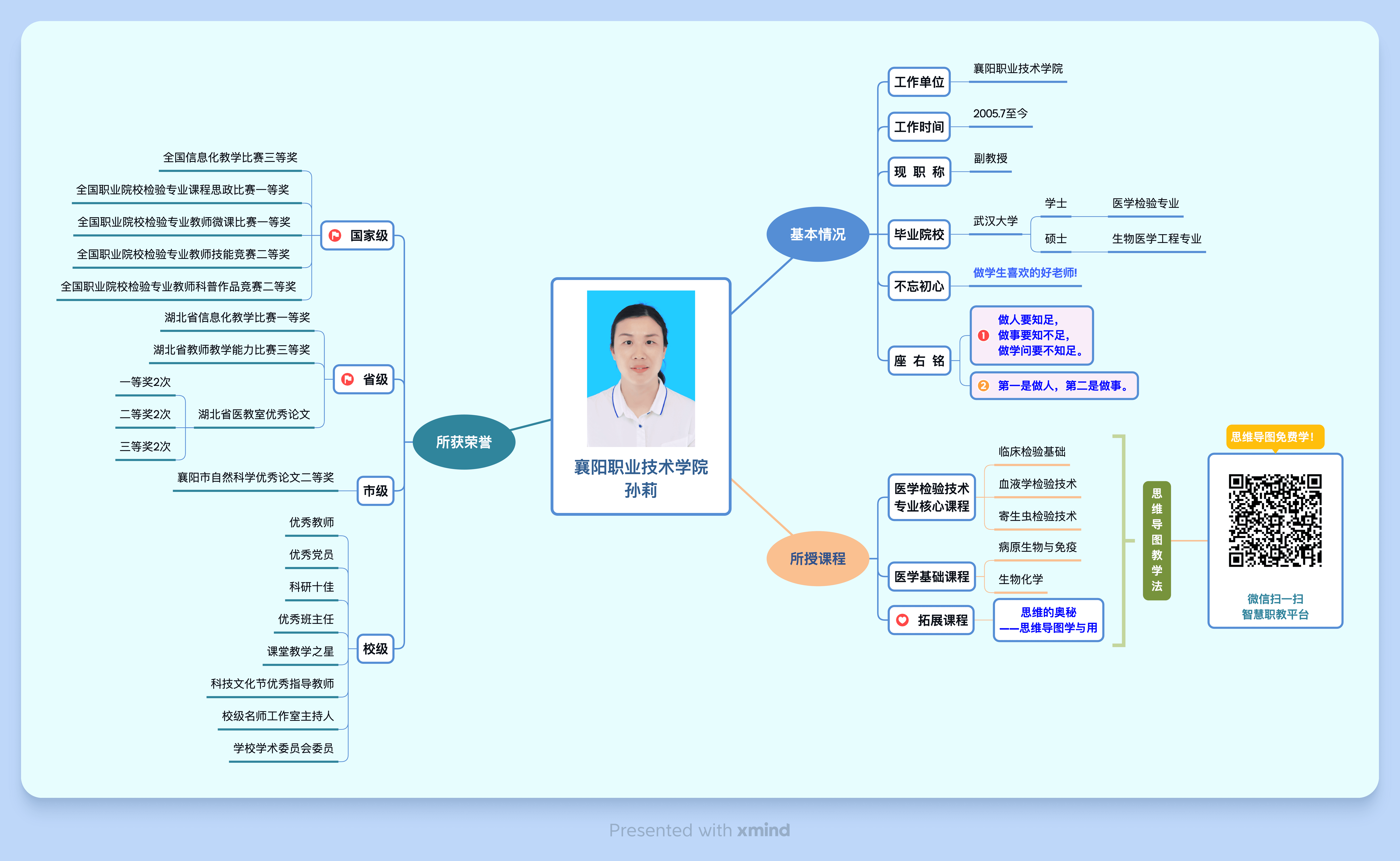Image resolution: width=1400 pixels, height=861 pixels.
Task: Click the 微信扫一扫智慧职教平台 caption
Action: [x=1276, y=606]
